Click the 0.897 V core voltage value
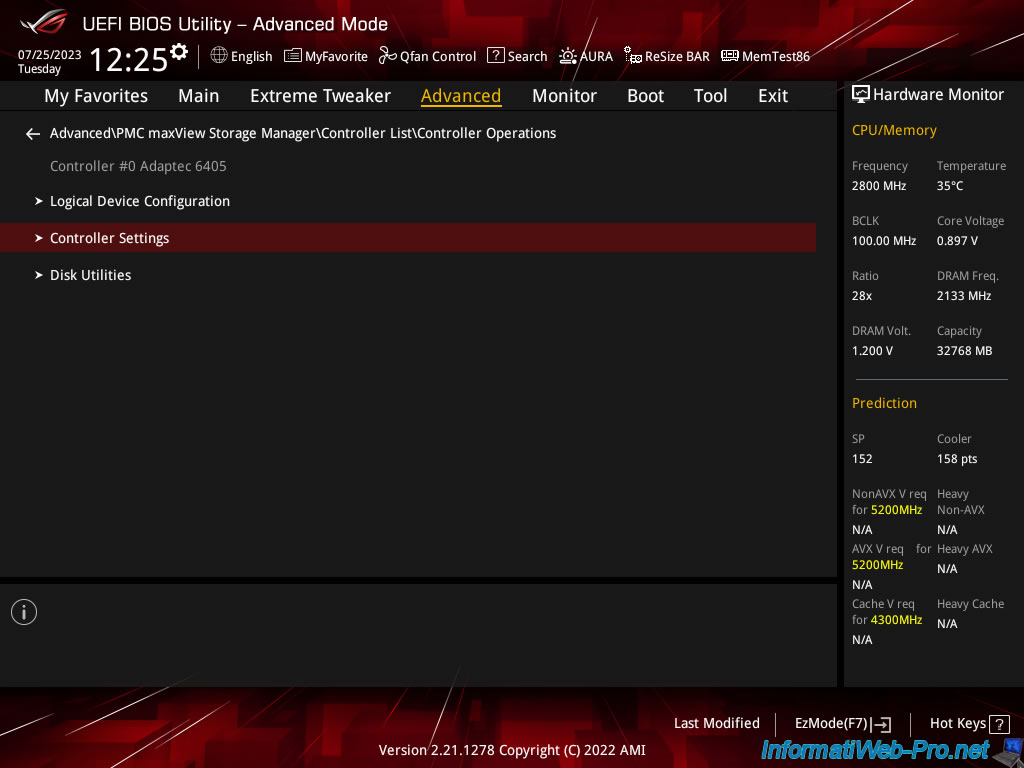 click(x=957, y=241)
